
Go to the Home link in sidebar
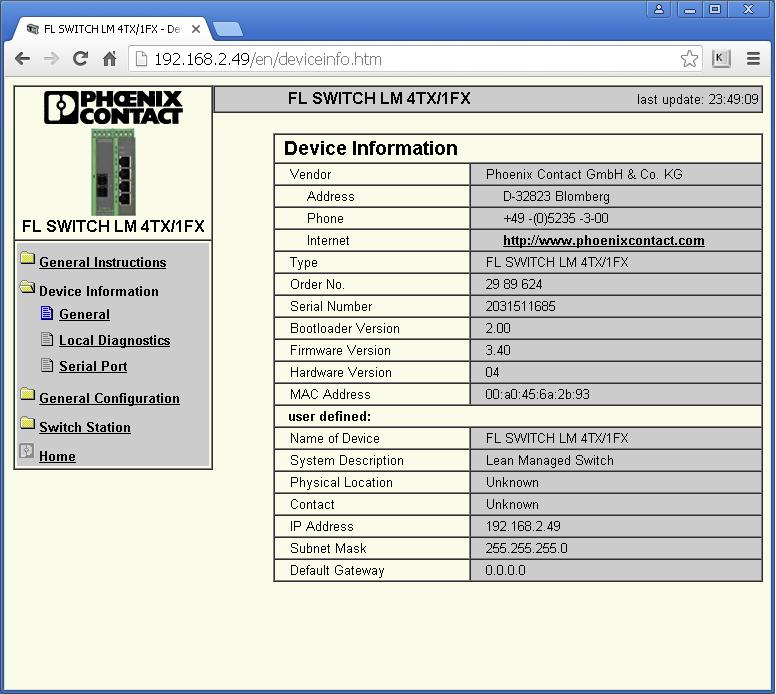[57, 456]
